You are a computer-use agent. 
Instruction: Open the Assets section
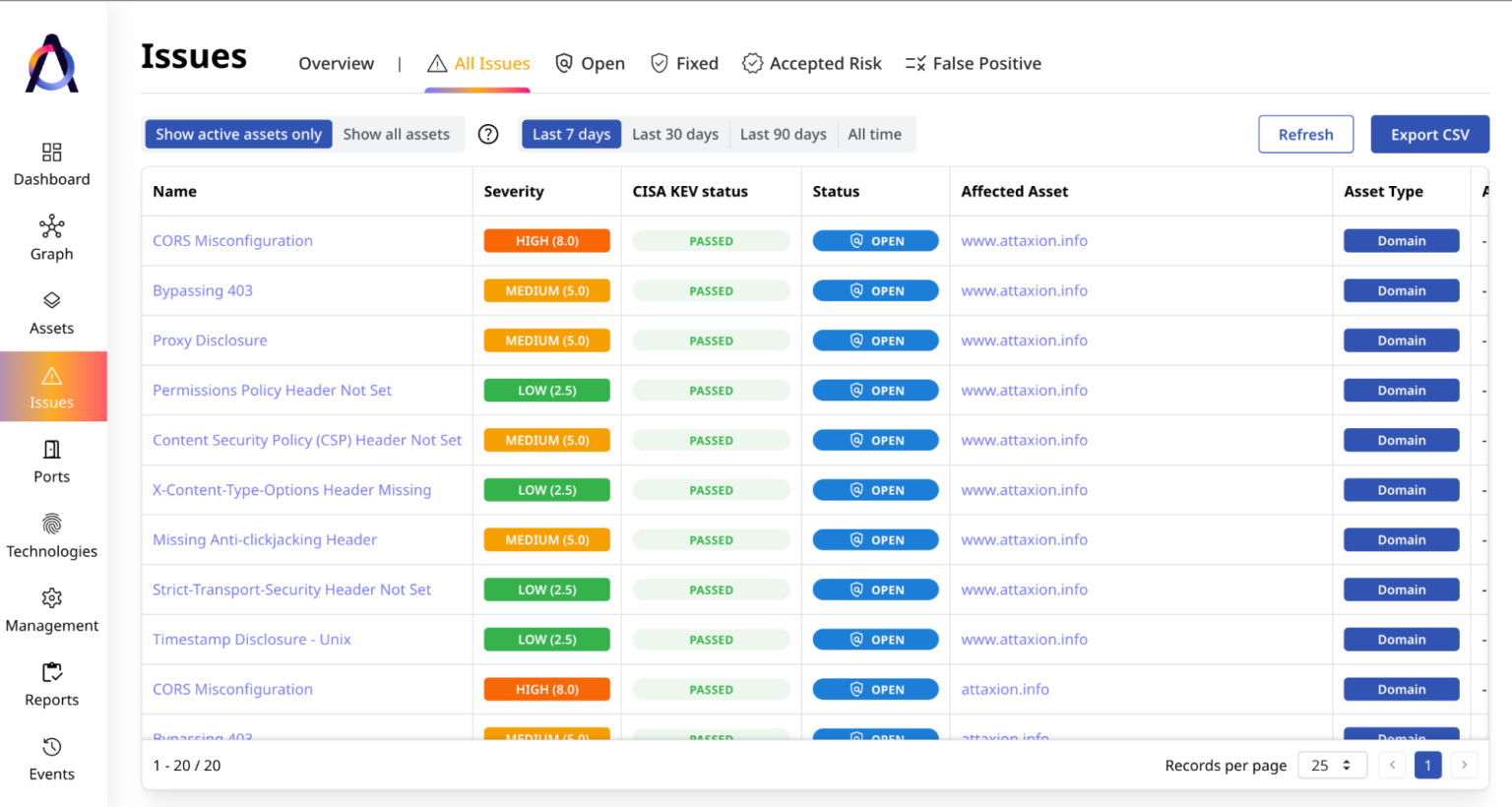coord(51,312)
